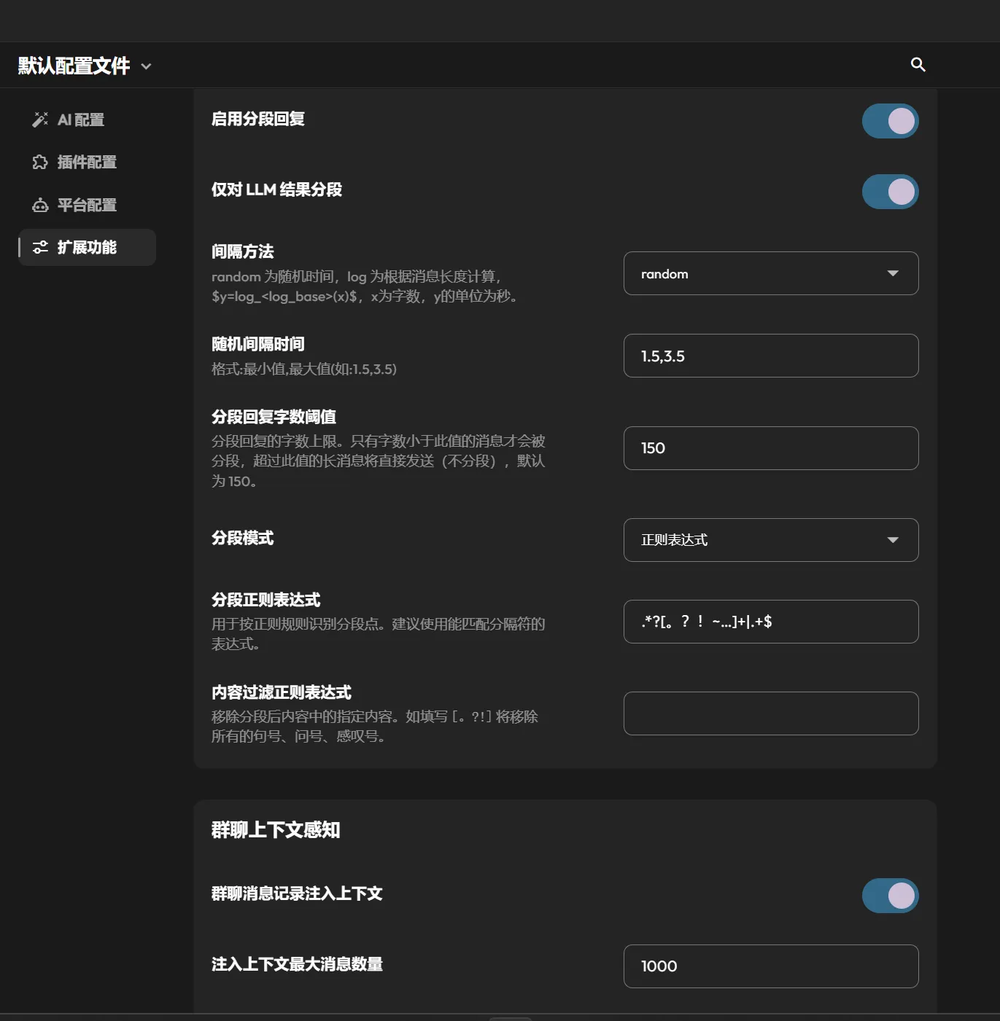
Task: Turn off 群聊消息记录注入上下文 switch
Action: pos(890,896)
